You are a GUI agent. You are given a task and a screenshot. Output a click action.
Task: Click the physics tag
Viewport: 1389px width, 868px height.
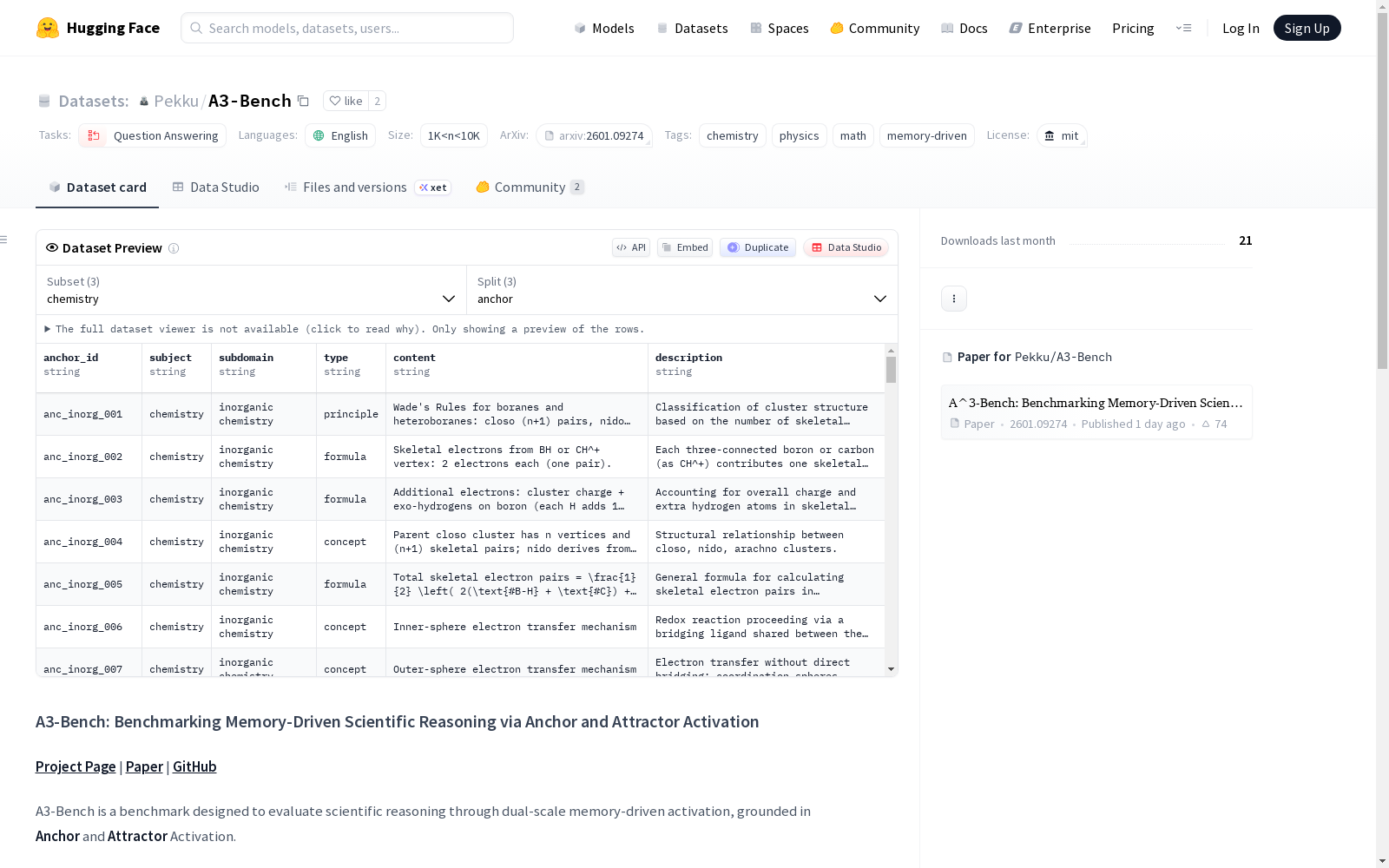point(800,135)
